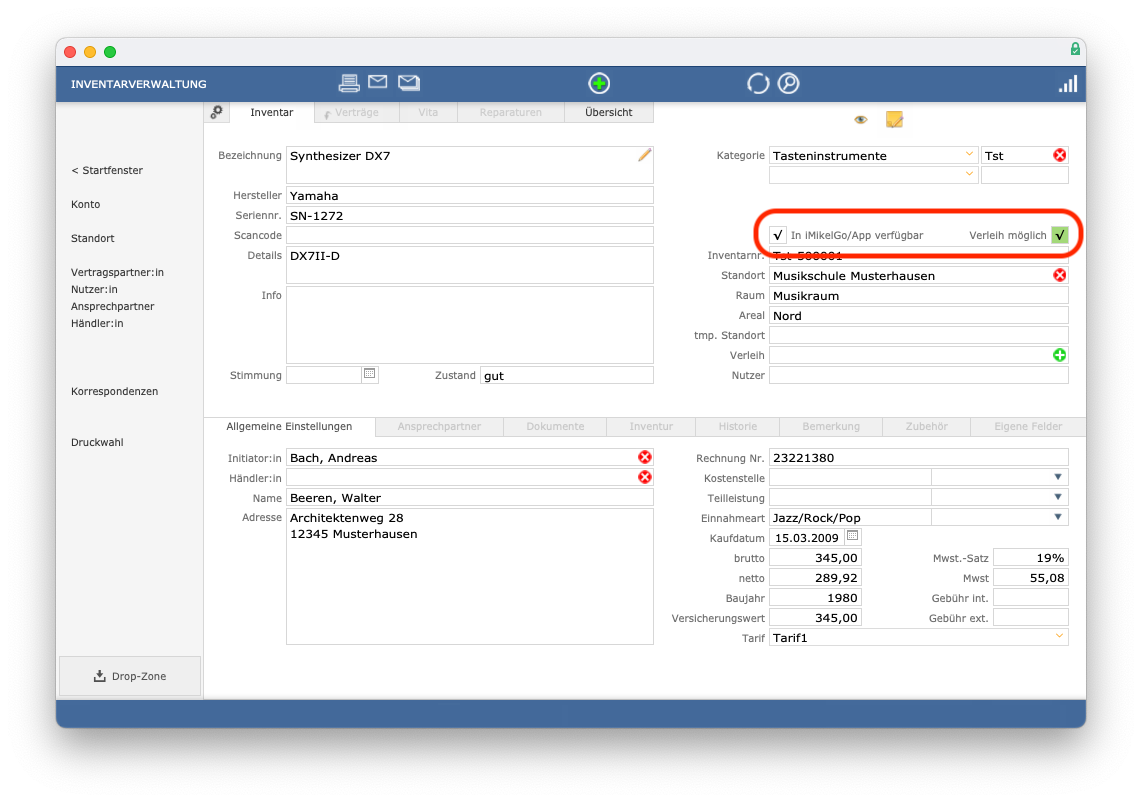Open Vertragspartner:in in sidebar
This screenshot has width=1142, height=802.
pyautogui.click(x=117, y=272)
